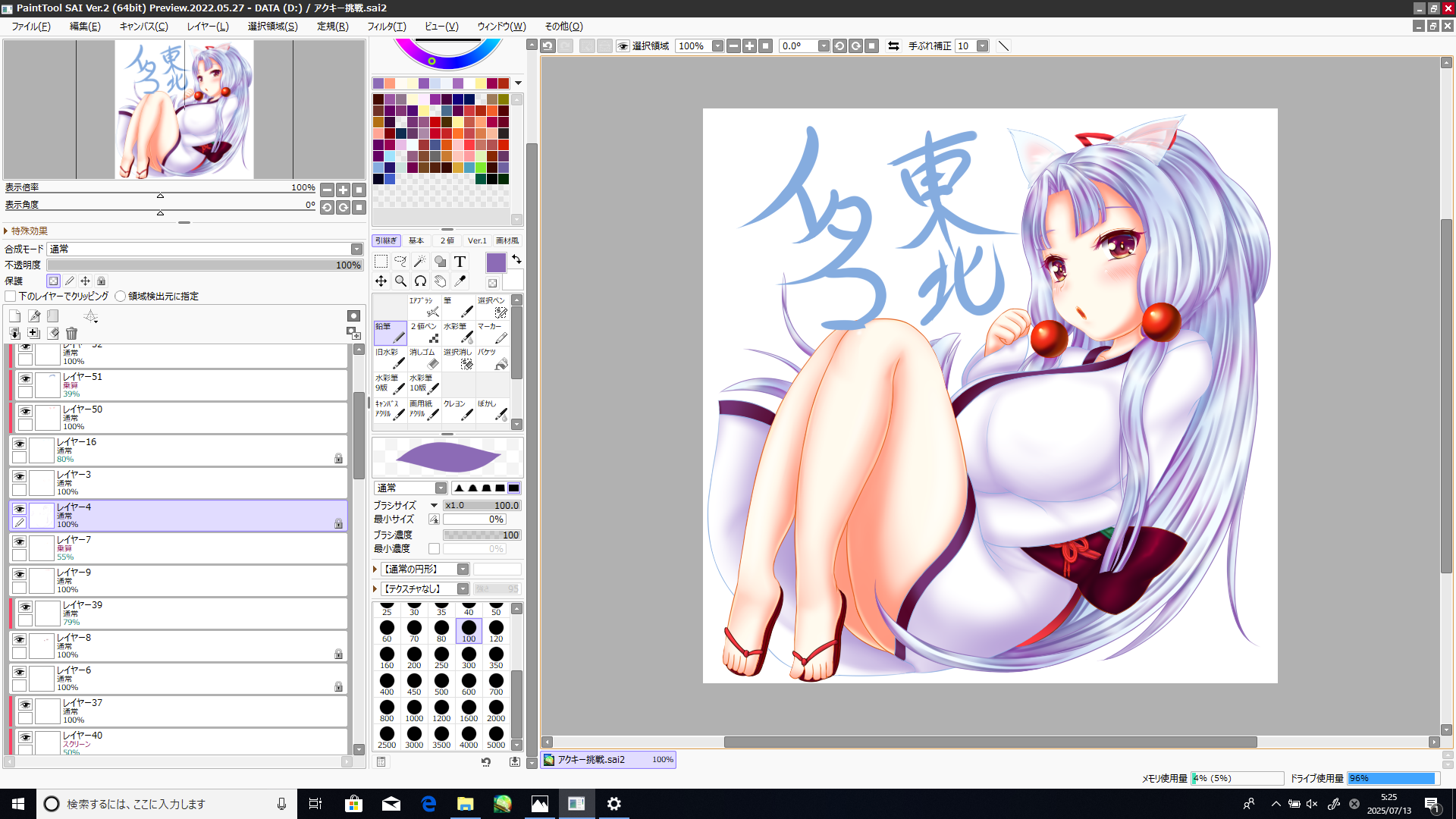Select the text tool
This screenshot has height=819, width=1456.
460,262
